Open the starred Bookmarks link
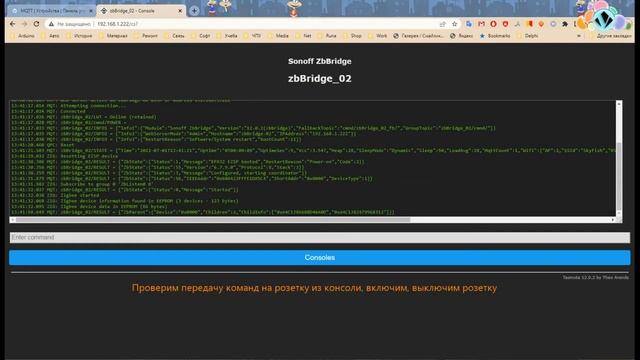Image resolution: width=640 pixels, height=360 pixels. point(495,36)
